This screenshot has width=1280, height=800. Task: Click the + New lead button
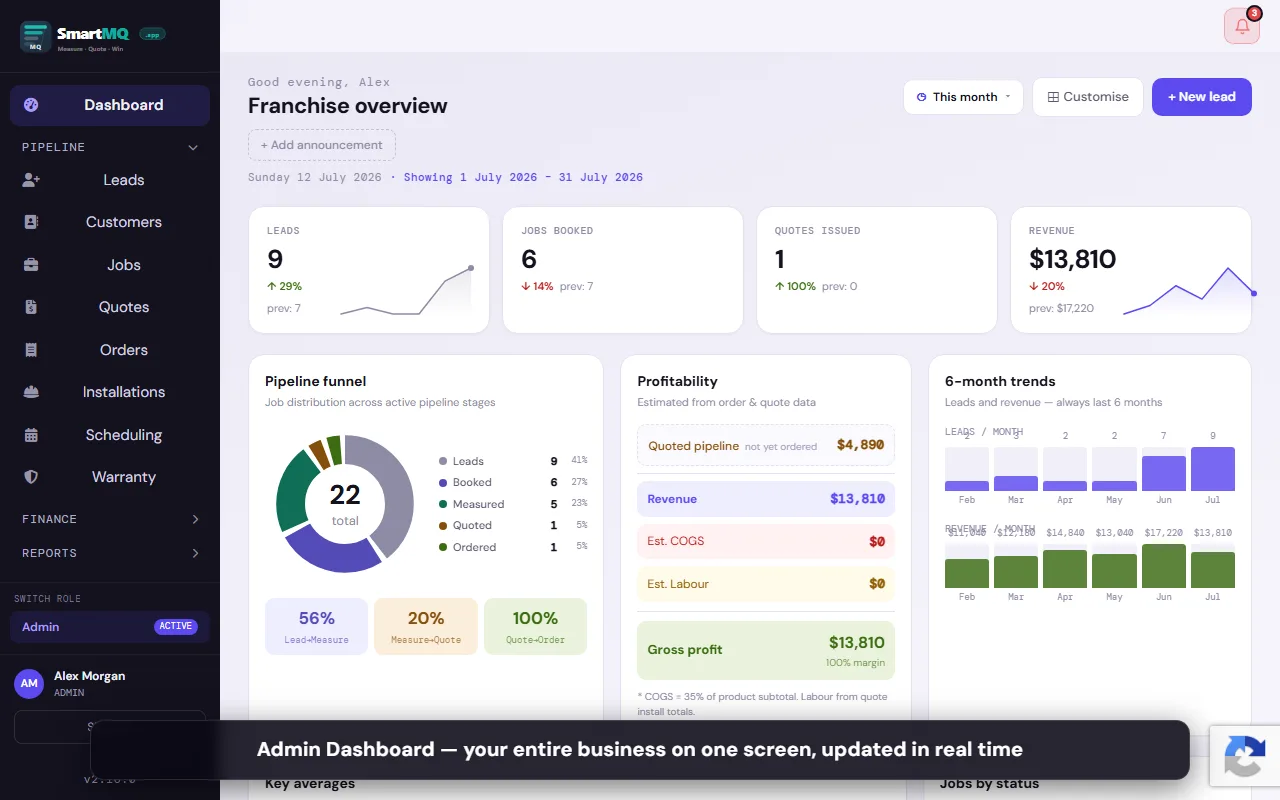[x=1202, y=97]
